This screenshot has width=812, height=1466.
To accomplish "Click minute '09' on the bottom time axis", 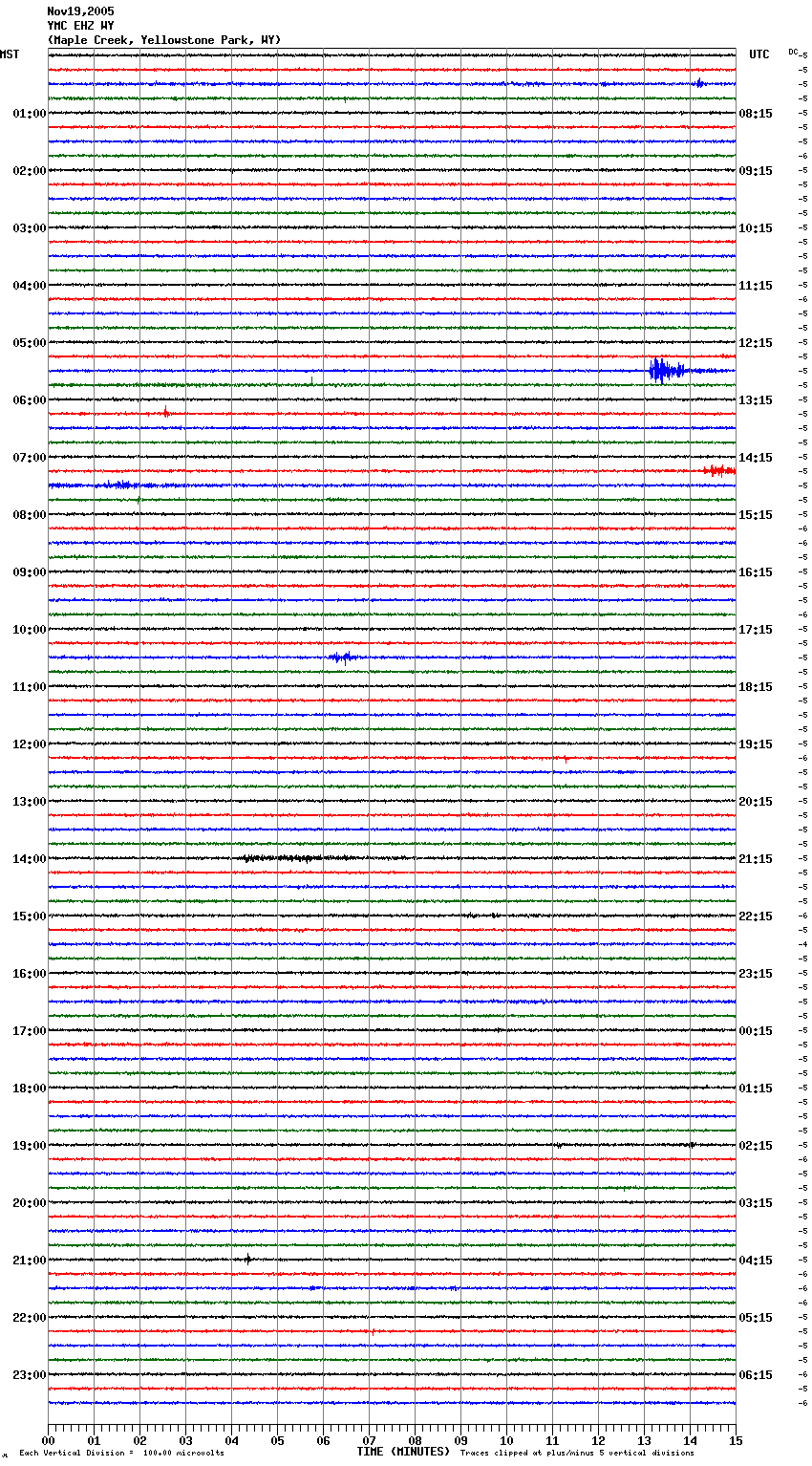I will pos(460,1440).
